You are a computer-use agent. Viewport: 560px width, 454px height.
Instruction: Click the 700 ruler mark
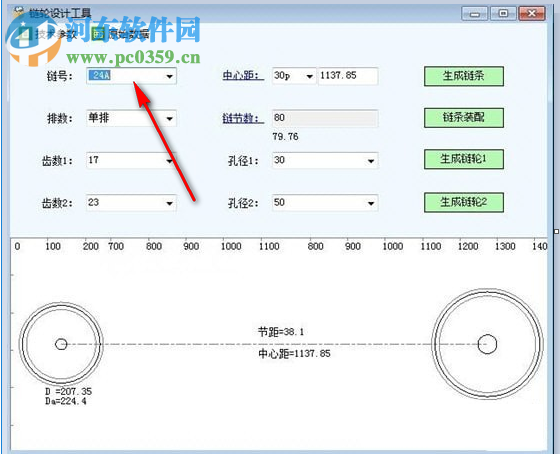tap(116, 246)
